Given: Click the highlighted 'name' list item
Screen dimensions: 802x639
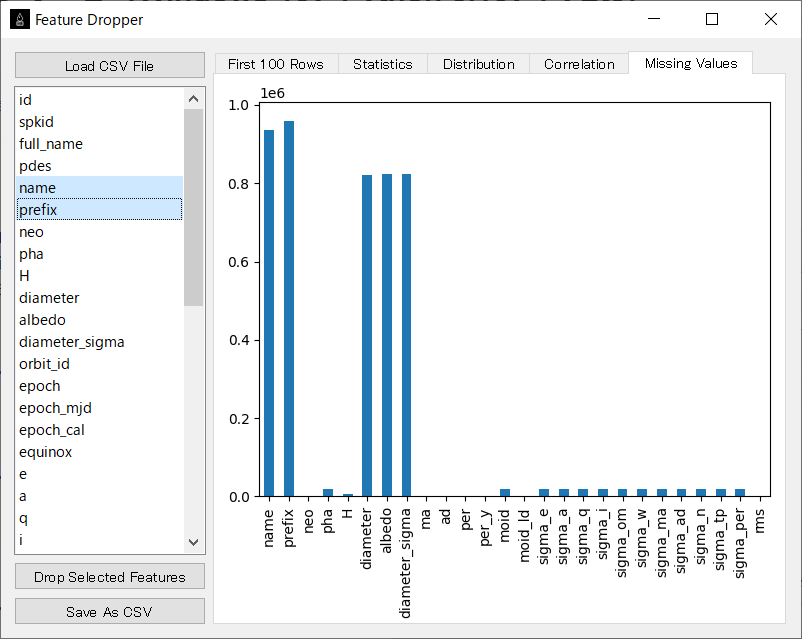Looking at the screenshot, I should pos(100,188).
